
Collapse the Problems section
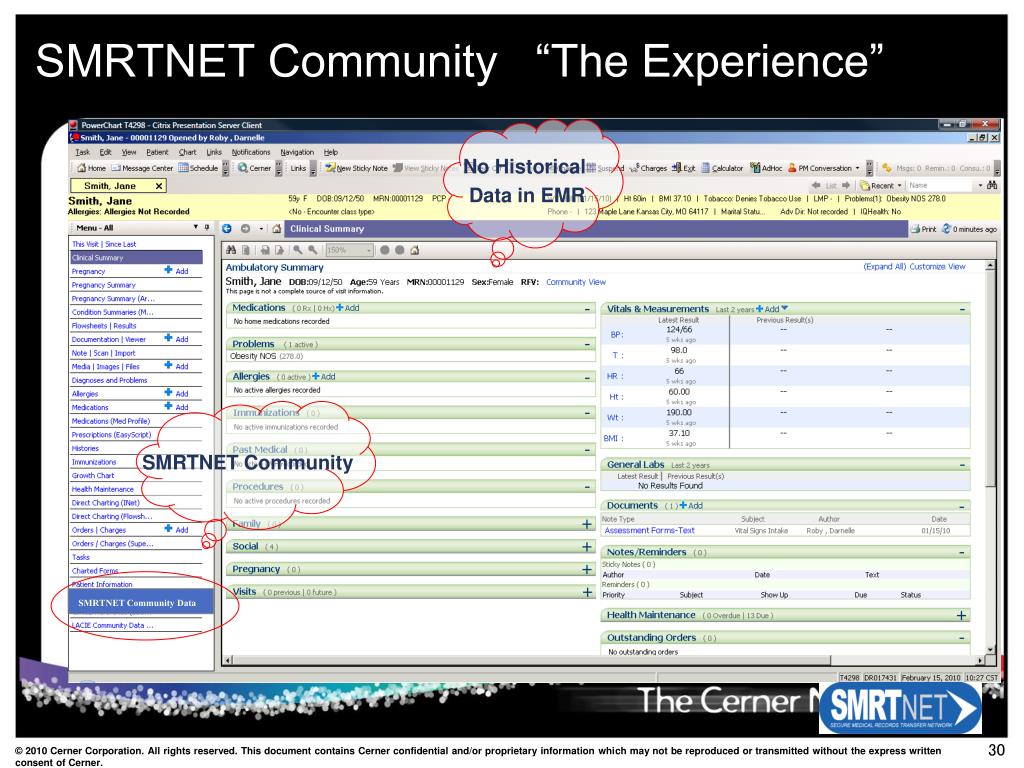[587, 344]
